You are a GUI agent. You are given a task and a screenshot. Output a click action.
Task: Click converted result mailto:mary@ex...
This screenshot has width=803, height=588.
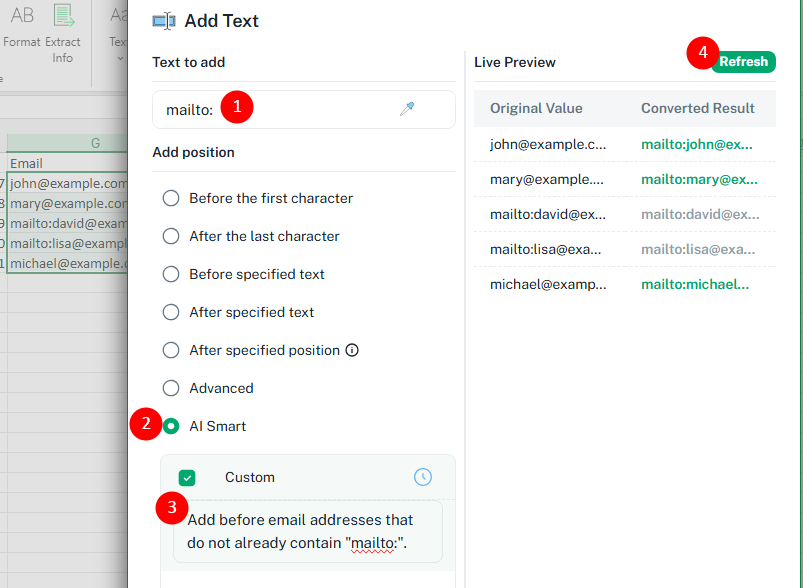click(x=700, y=179)
